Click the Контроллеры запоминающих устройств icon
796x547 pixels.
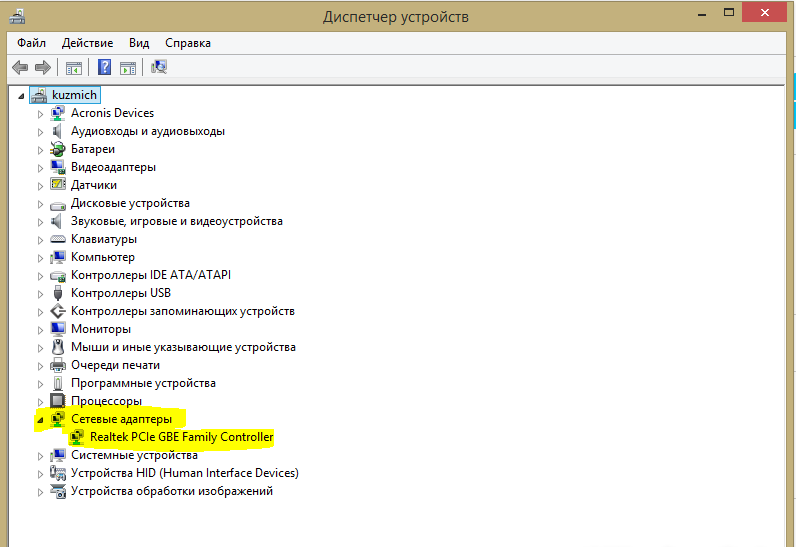tap(58, 311)
